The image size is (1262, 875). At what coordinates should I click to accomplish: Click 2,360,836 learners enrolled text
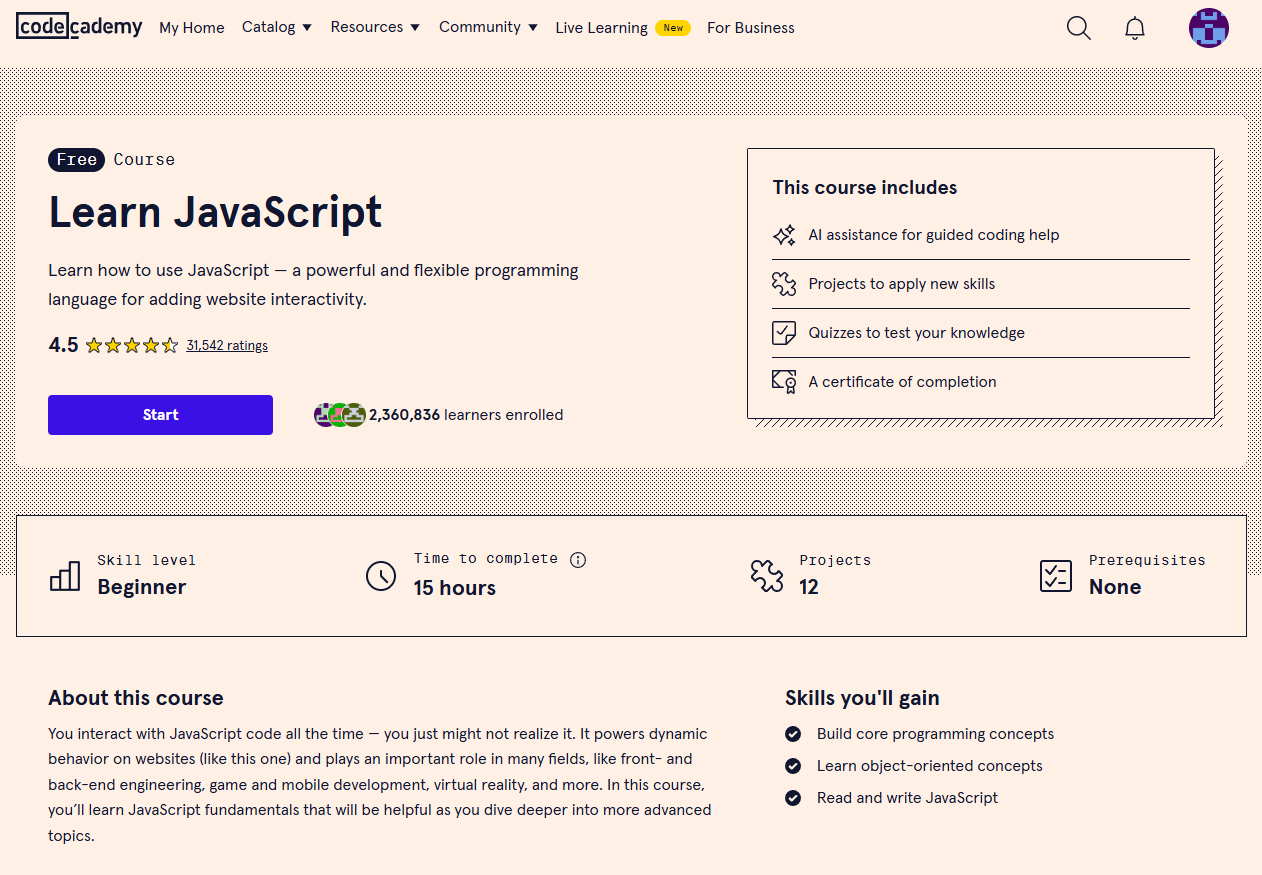point(466,415)
